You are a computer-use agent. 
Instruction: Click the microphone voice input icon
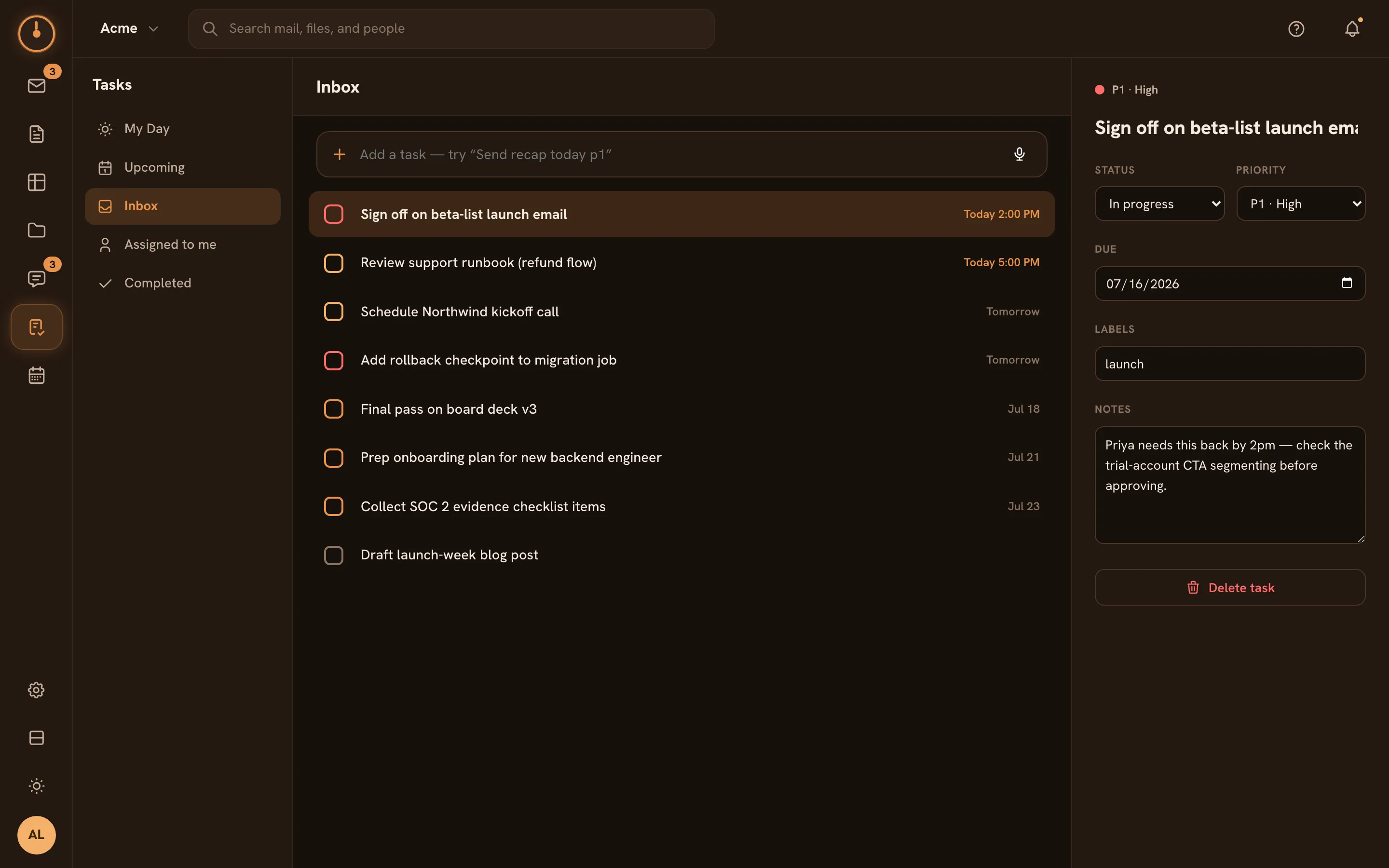[x=1019, y=154]
